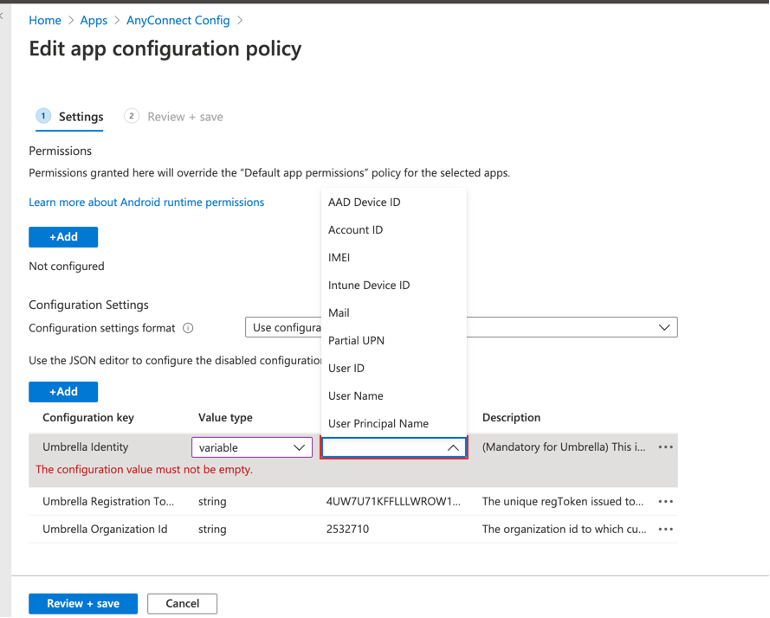Click the Value type column header
Image resolution: width=770 pixels, height=618 pixels.
pos(225,418)
